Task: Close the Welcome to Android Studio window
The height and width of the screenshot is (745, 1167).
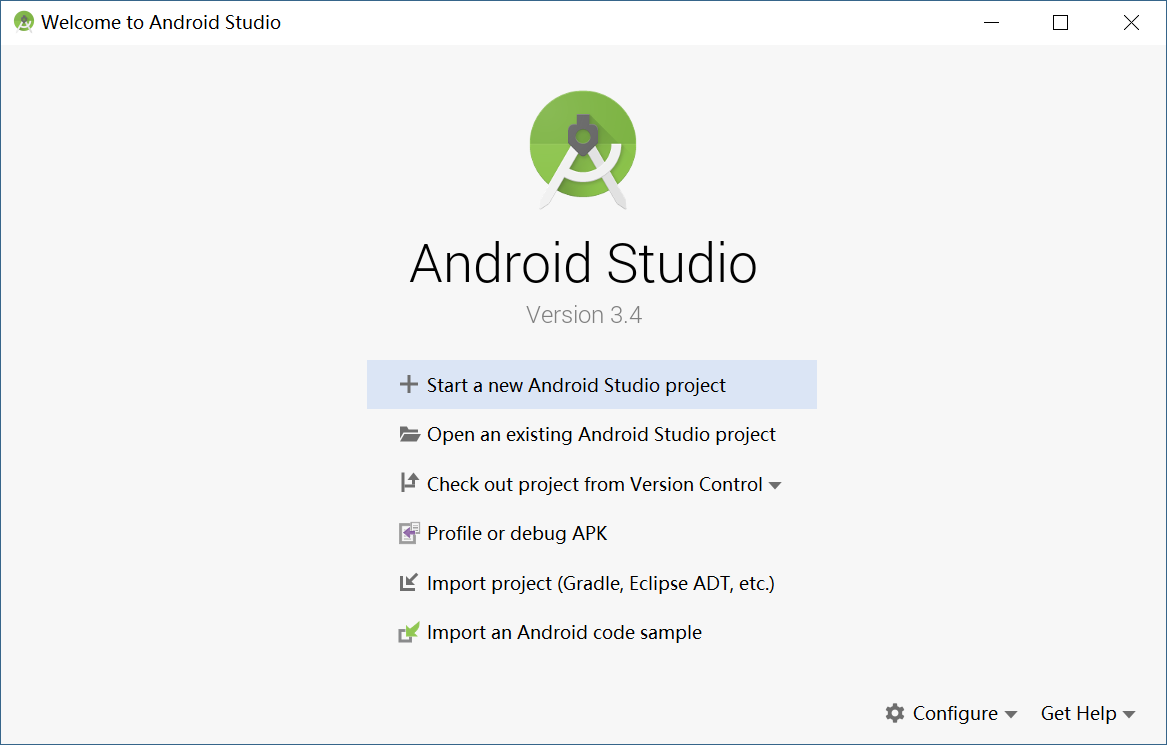Action: (1131, 22)
